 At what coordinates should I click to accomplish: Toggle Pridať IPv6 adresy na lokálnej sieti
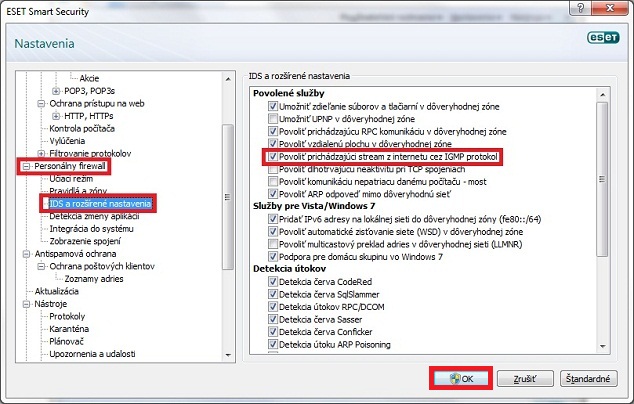point(273,219)
